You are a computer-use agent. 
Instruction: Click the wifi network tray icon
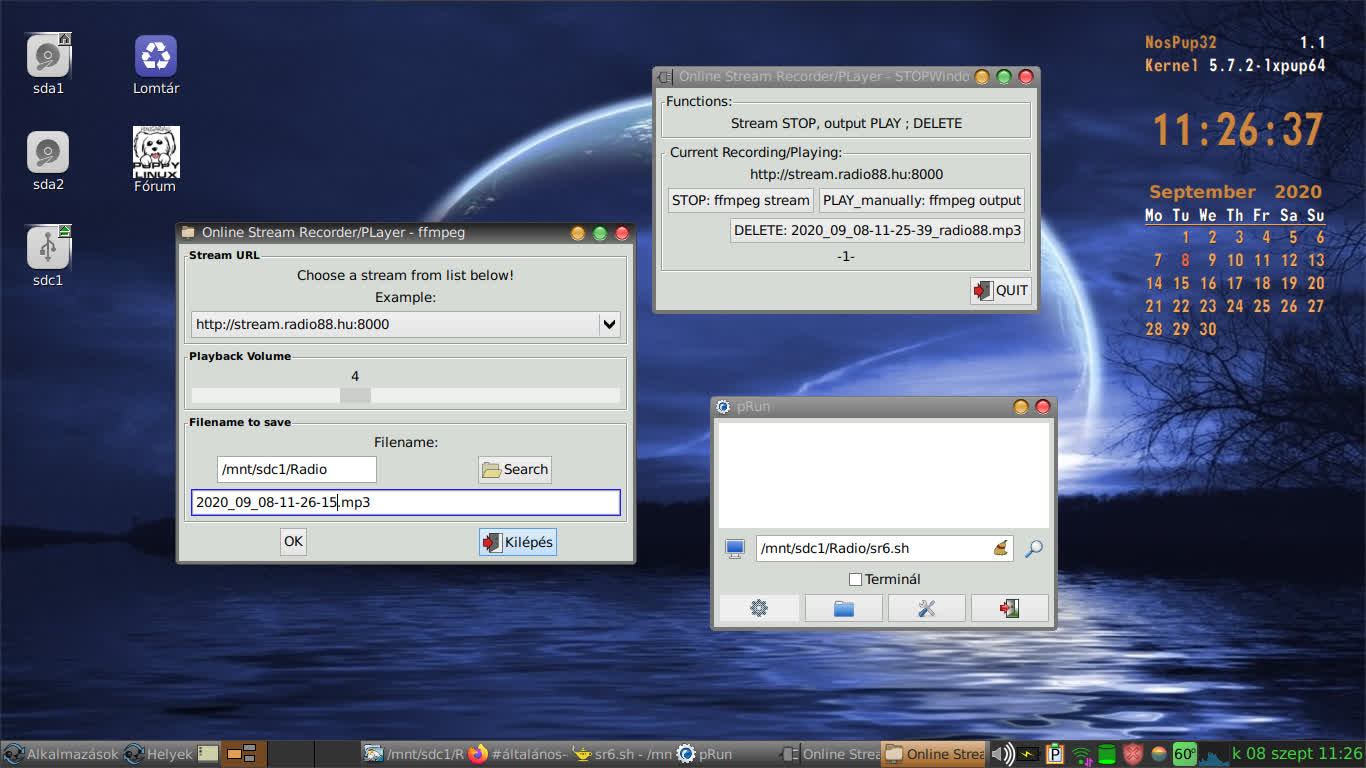[x=1081, y=754]
